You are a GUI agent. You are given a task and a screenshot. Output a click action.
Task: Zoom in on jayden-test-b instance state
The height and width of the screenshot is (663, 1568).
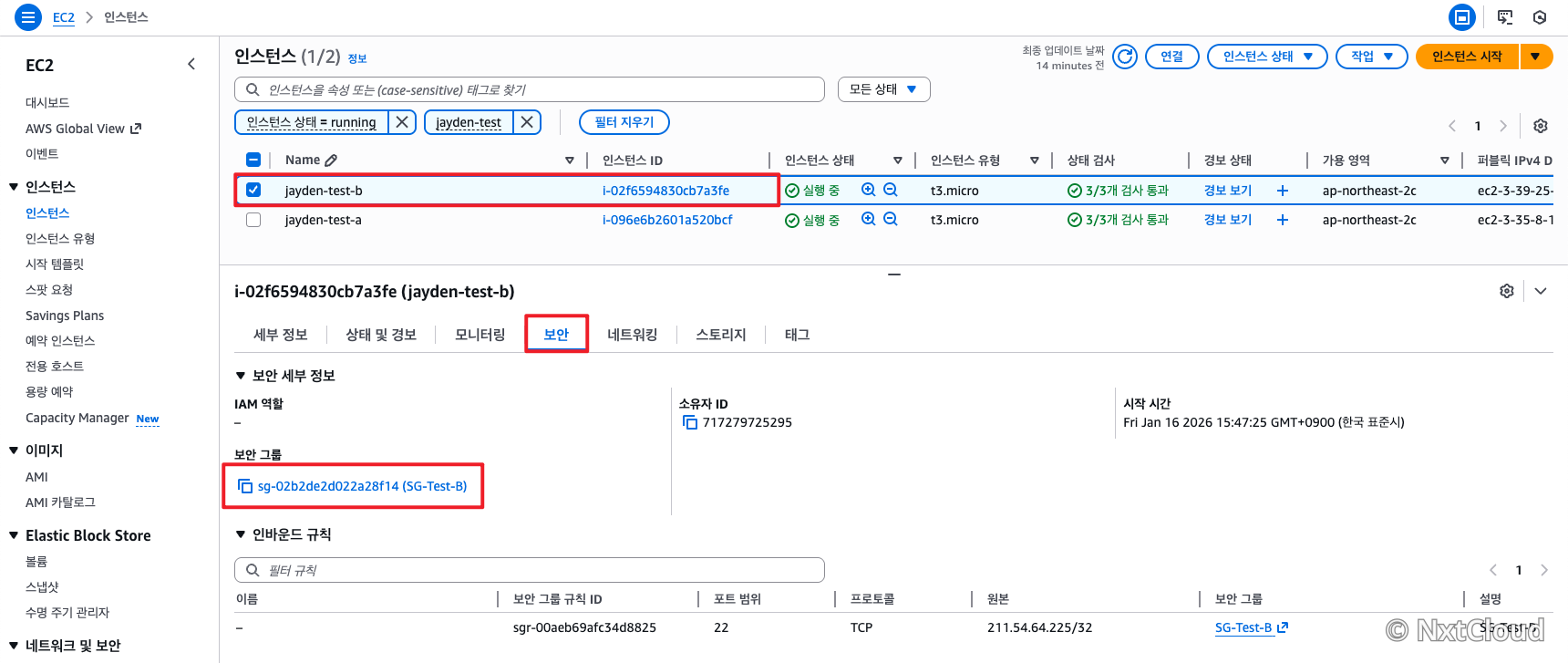click(x=868, y=190)
